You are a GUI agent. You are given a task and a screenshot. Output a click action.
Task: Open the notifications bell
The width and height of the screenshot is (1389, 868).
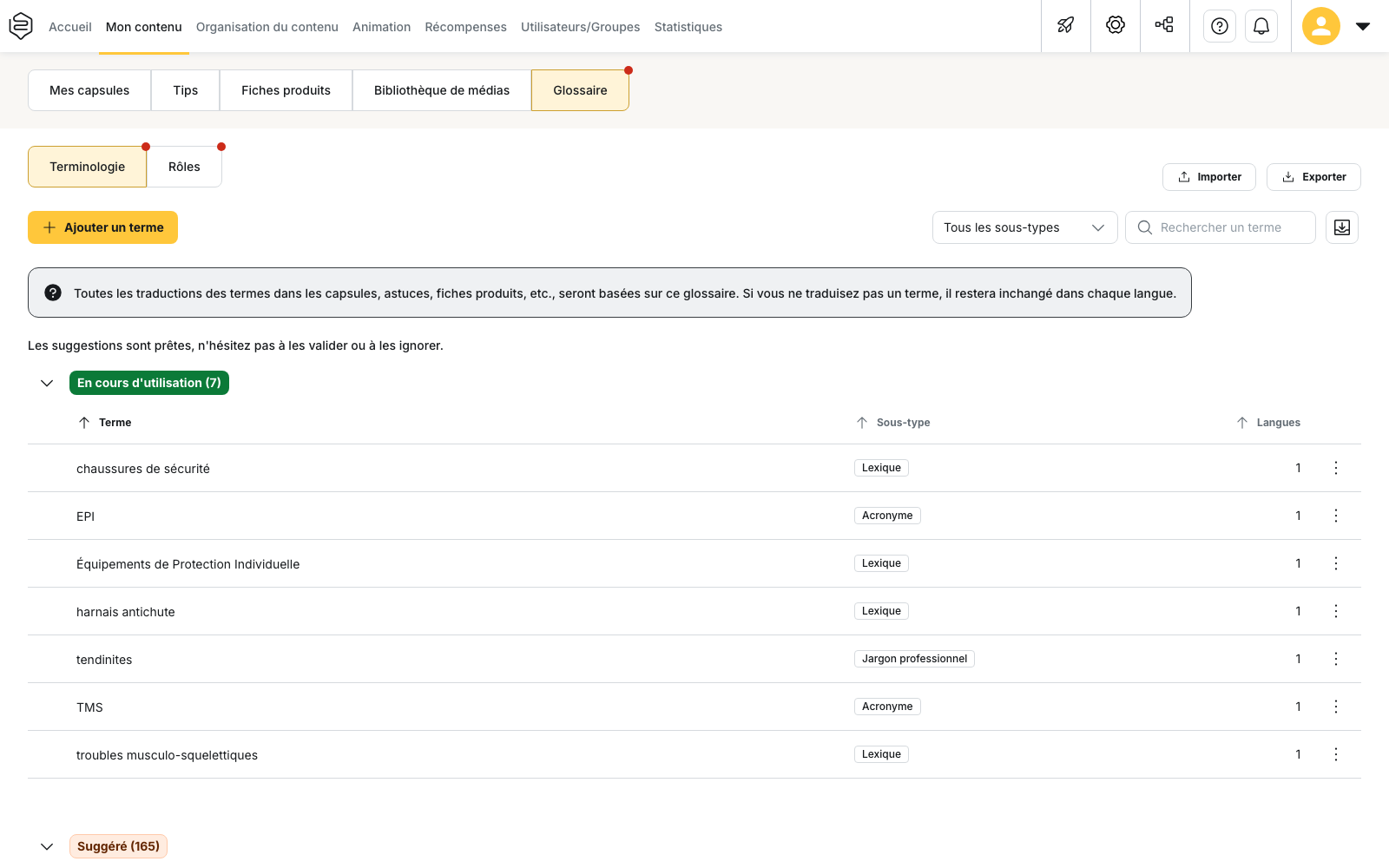[x=1261, y=26]
